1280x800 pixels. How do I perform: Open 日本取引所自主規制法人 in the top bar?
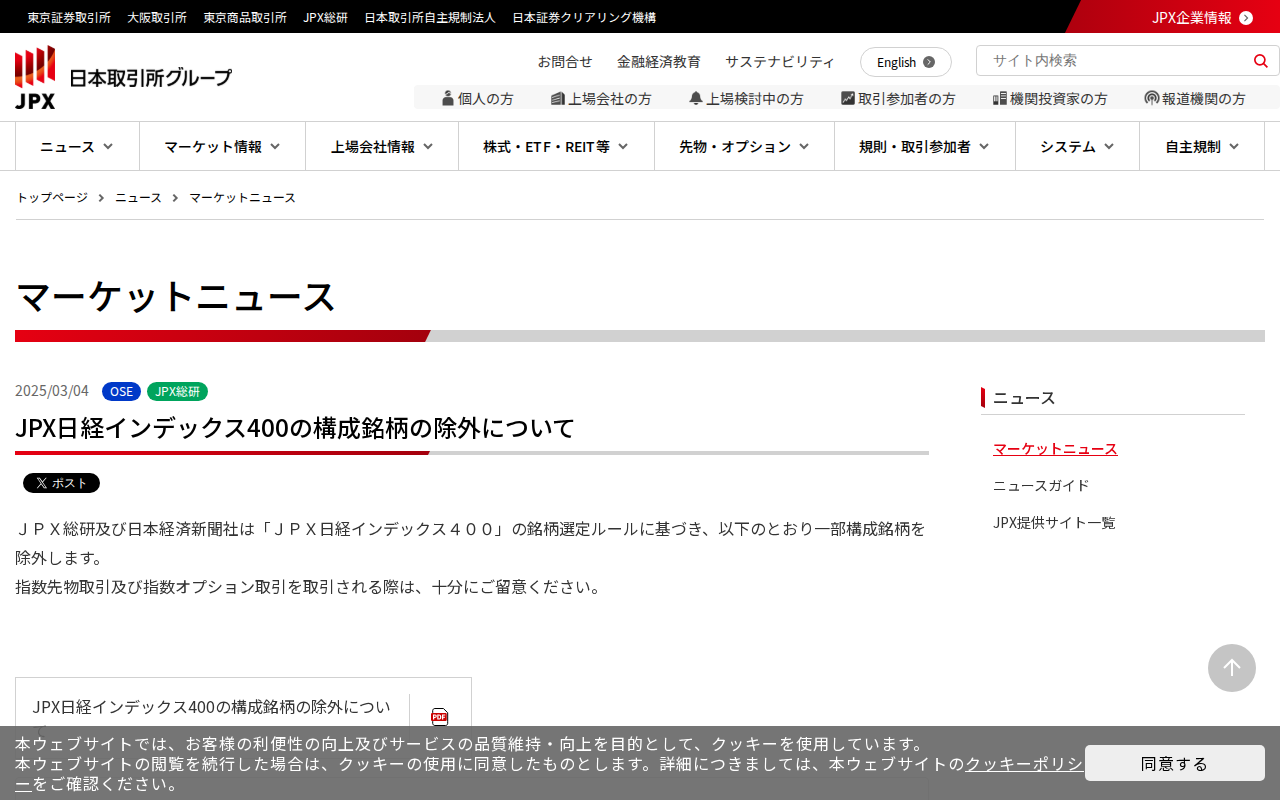click(430, 17)
